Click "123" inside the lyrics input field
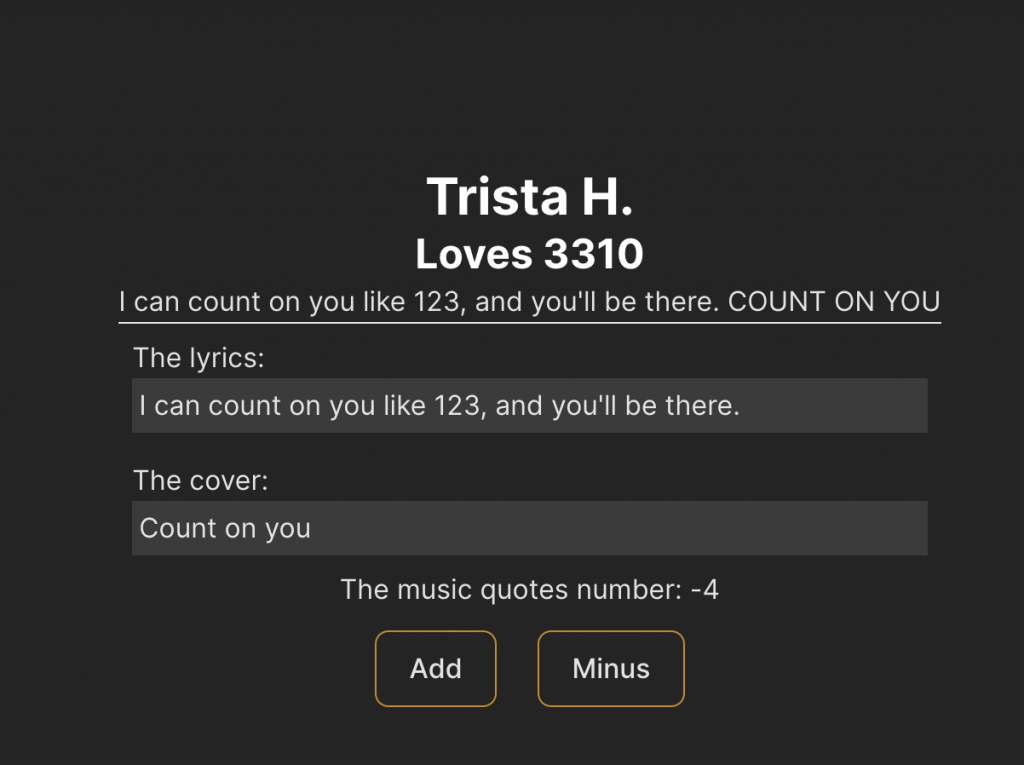Image resolution: width=1024 pixels, height=765 pixels. click(457, 406)
